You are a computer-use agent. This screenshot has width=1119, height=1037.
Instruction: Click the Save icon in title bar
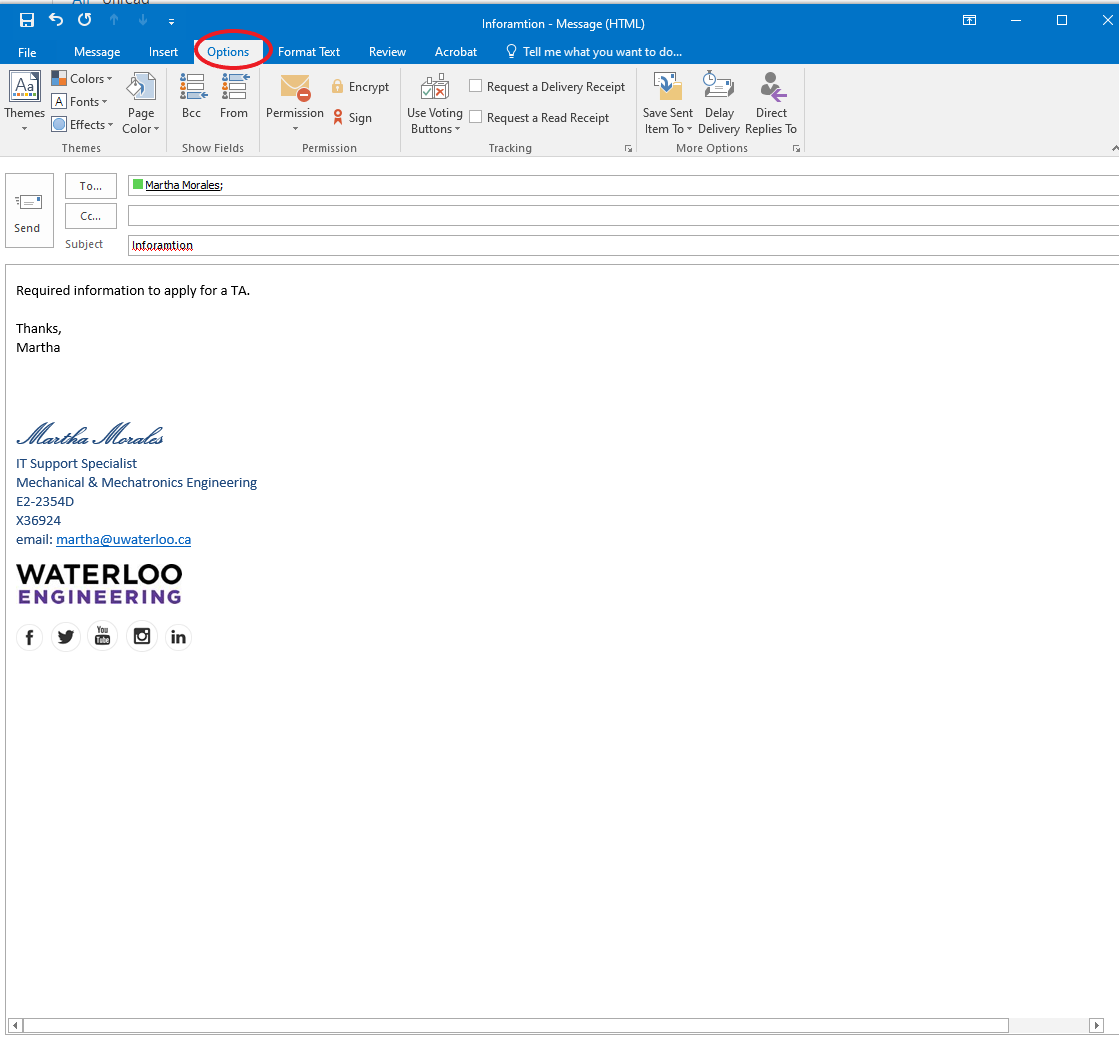[27, 21]
